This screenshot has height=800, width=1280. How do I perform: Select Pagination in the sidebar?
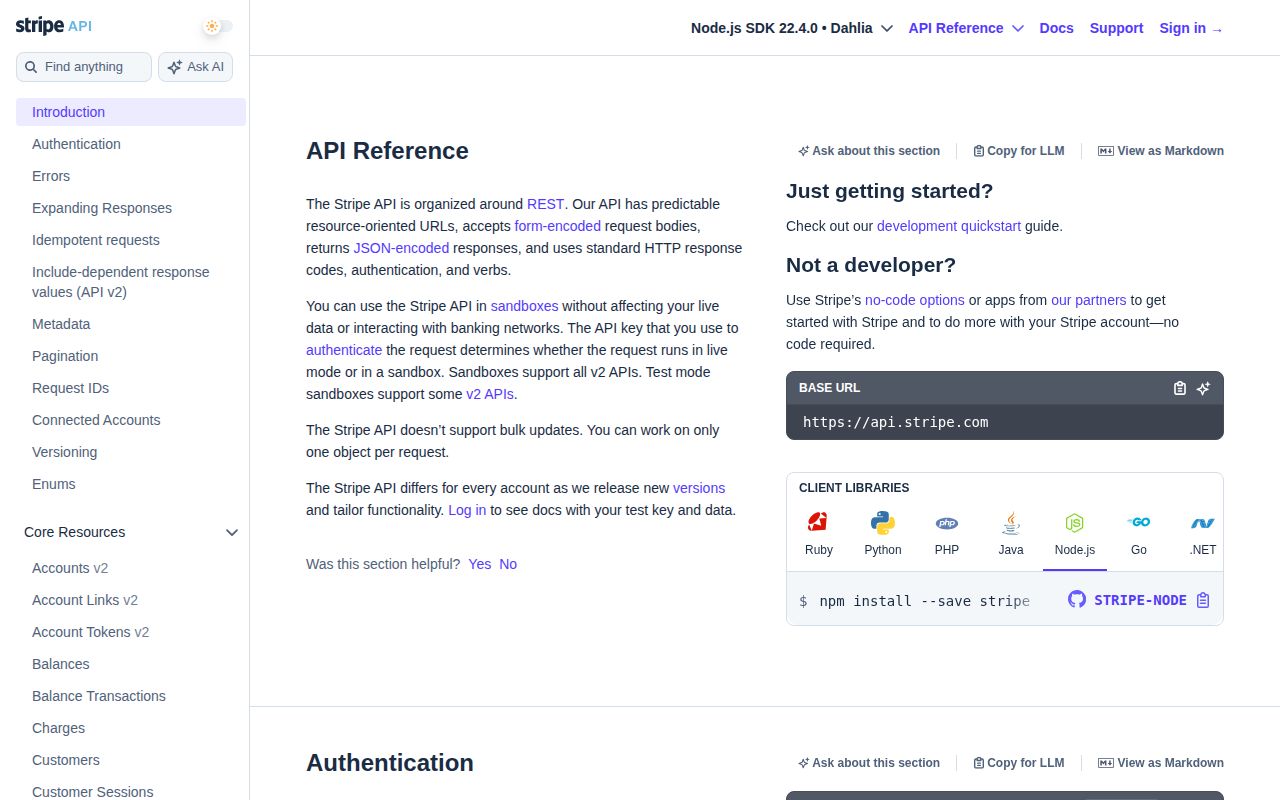click(65, 356)
